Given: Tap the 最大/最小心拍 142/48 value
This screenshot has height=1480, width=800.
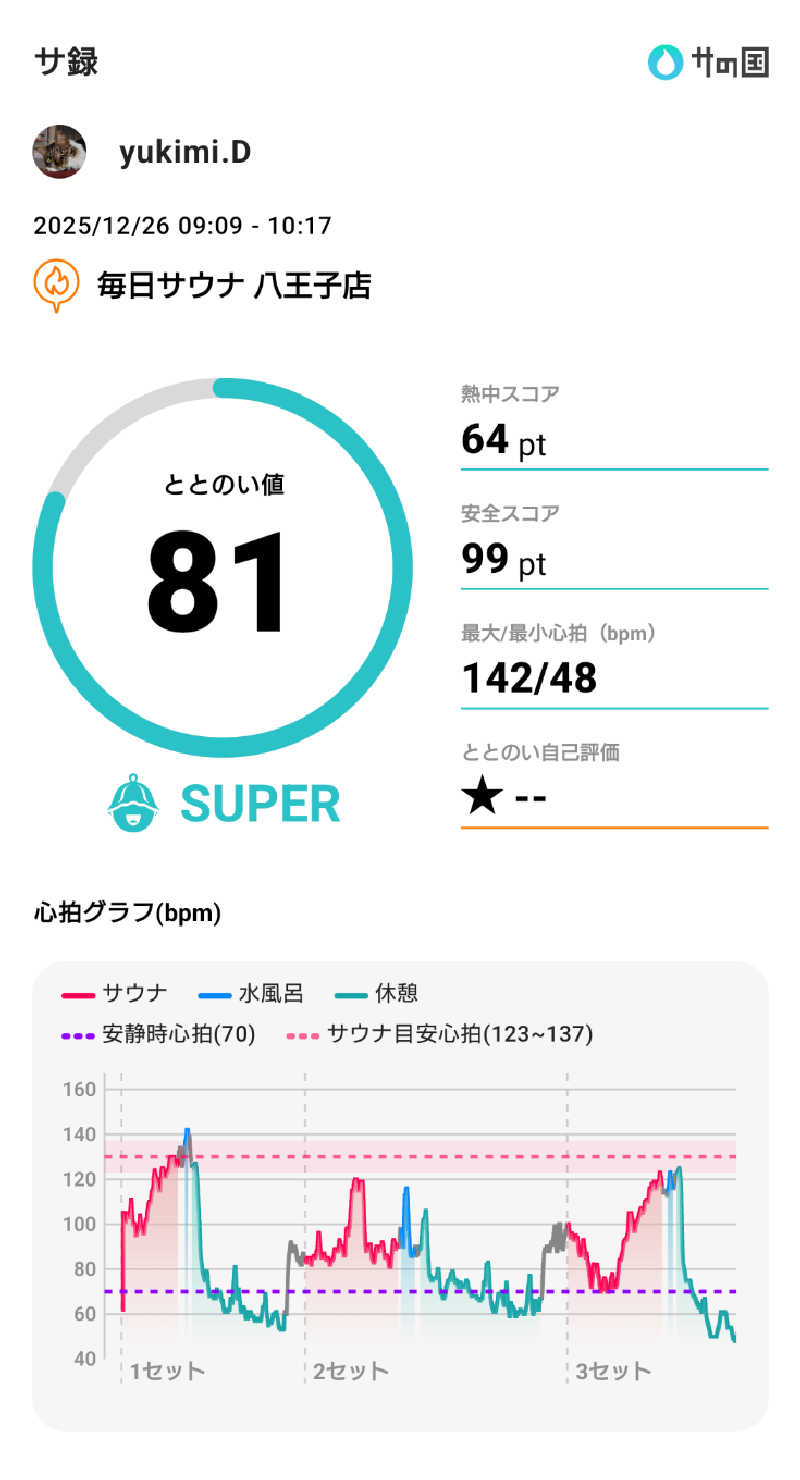Looking at the screenshot, I should click(x=530, y=678).
